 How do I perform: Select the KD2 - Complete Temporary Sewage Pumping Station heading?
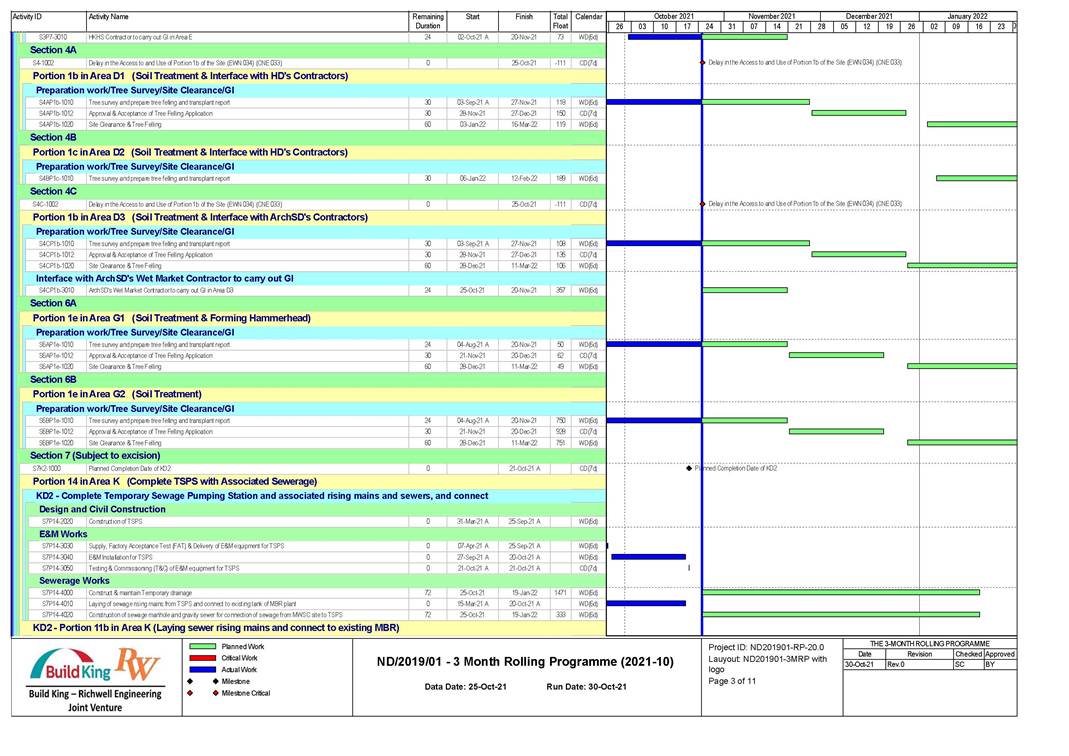[262, 496]
